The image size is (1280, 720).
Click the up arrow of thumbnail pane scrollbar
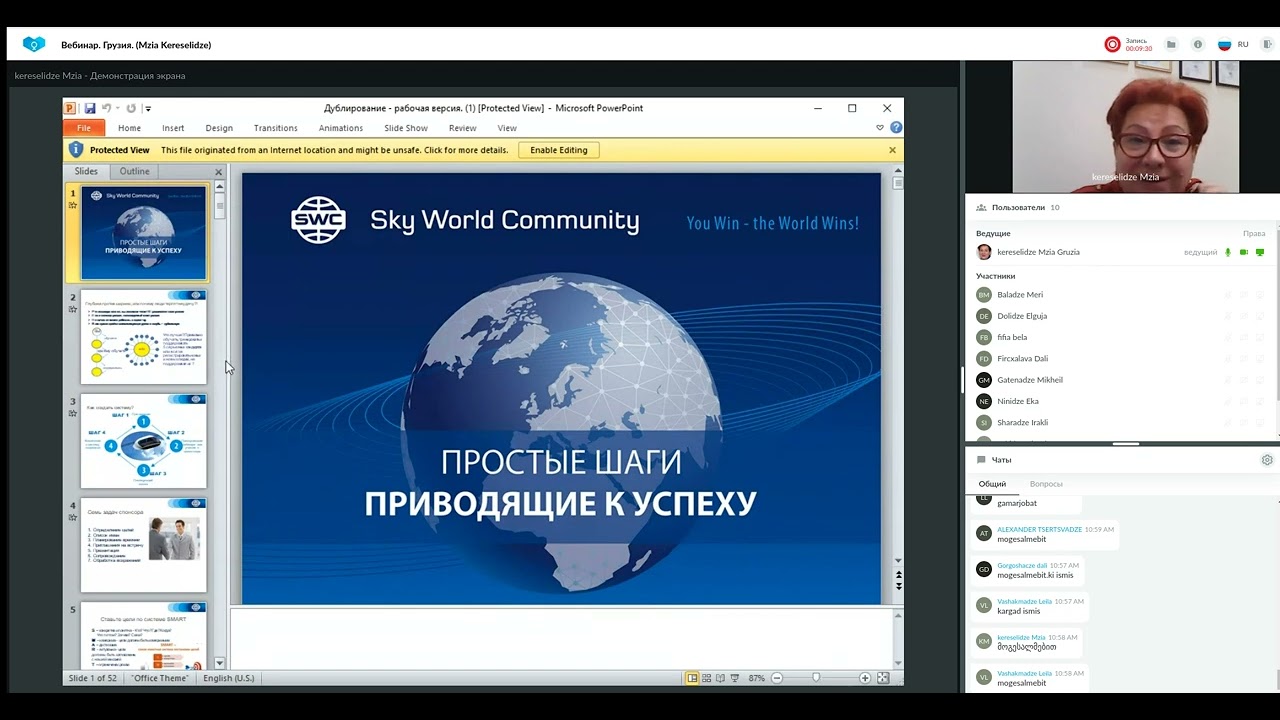click(x=220, y=189)
